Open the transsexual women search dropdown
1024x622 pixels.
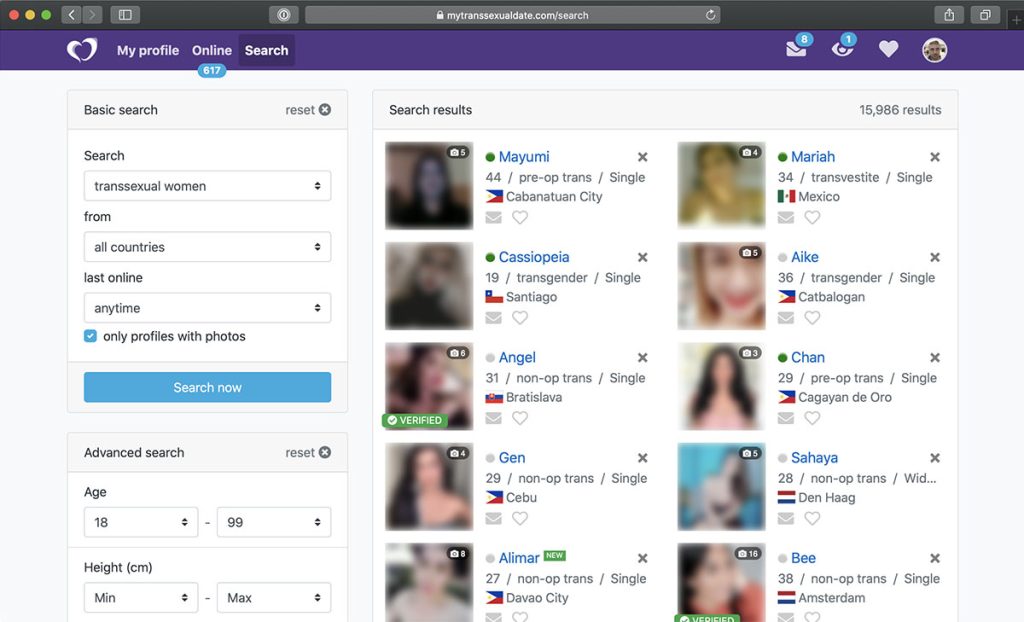tap(207, 186)
